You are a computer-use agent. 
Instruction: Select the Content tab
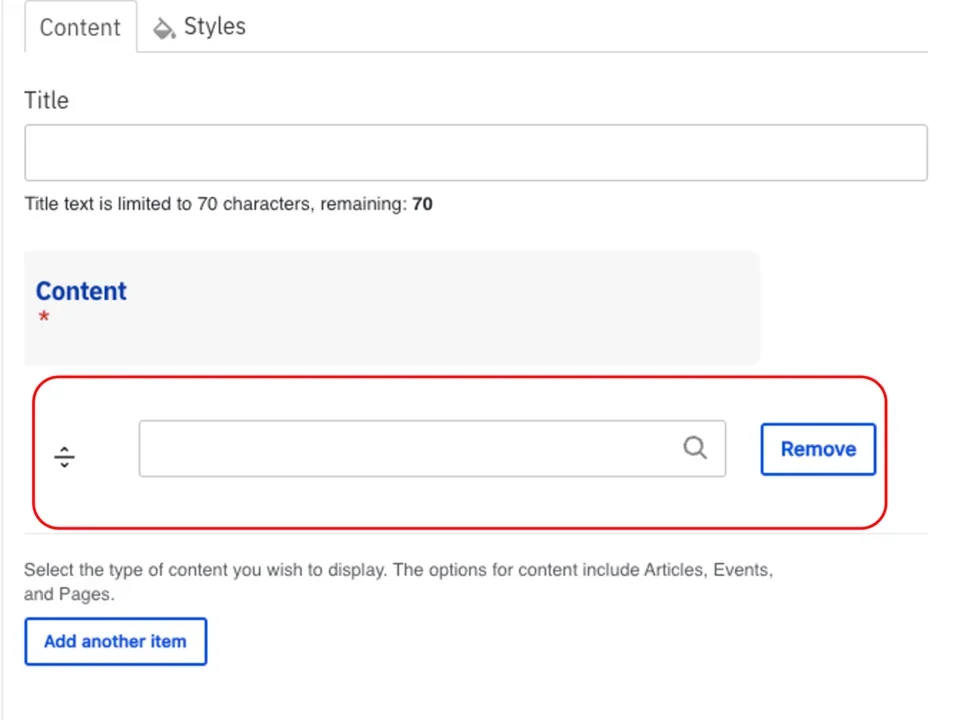(80, 27)
